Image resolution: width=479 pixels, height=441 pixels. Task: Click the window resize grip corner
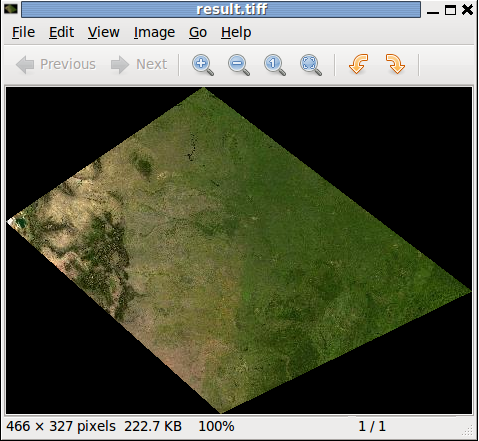click(x=468, y=430)
